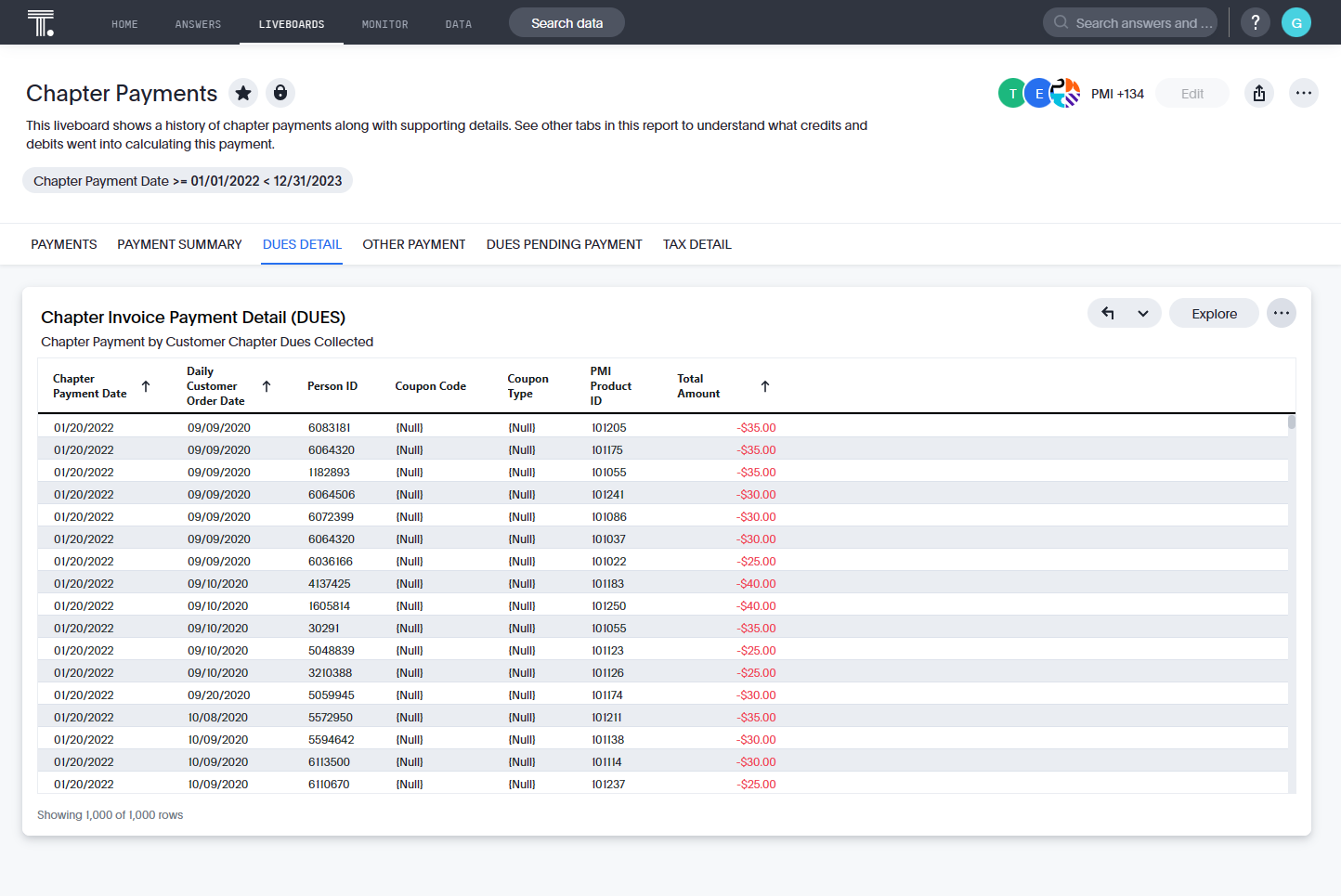The width and height of the screenshot is (1341, 896).
Task: Open the Chapter Payment Date filter chip
Action: (x=188, y=181)
